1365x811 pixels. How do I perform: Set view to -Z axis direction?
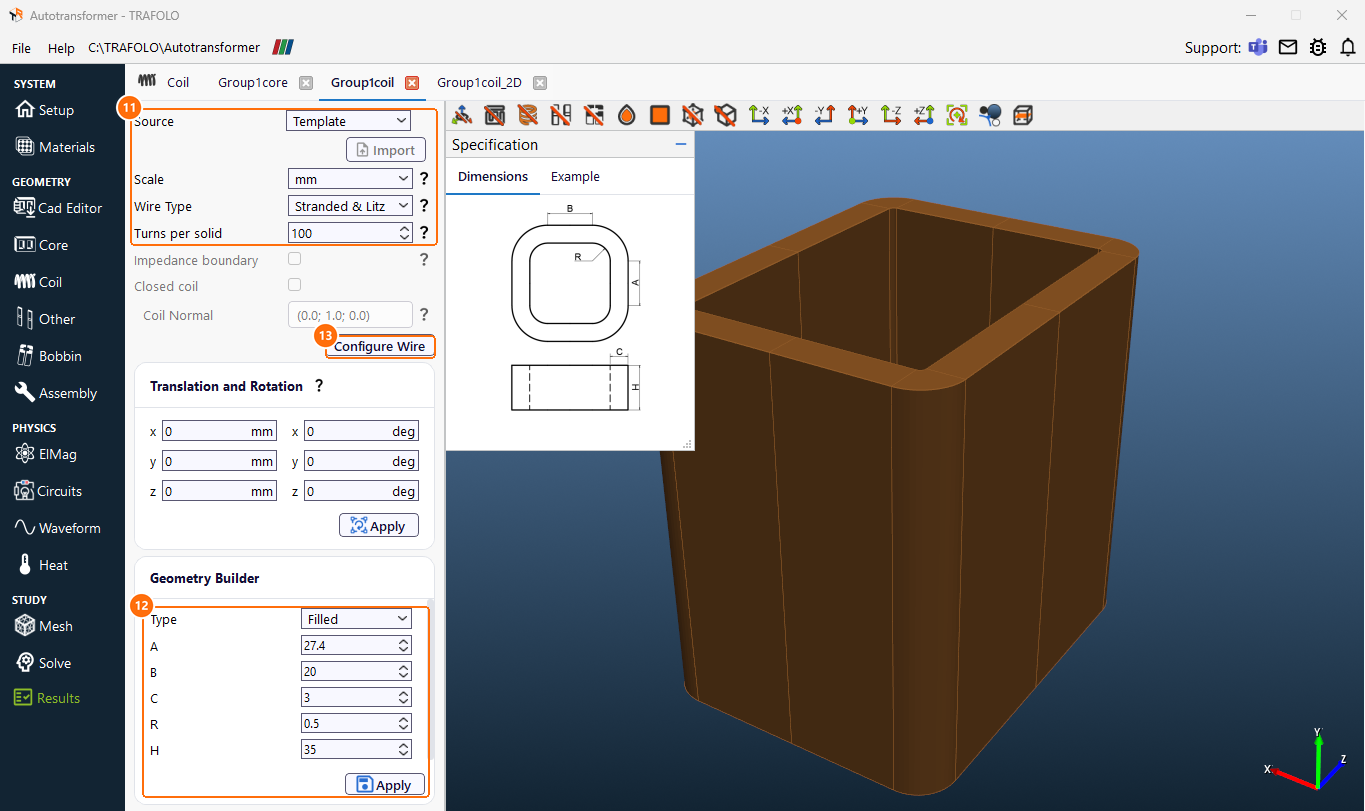pos(891,115)
